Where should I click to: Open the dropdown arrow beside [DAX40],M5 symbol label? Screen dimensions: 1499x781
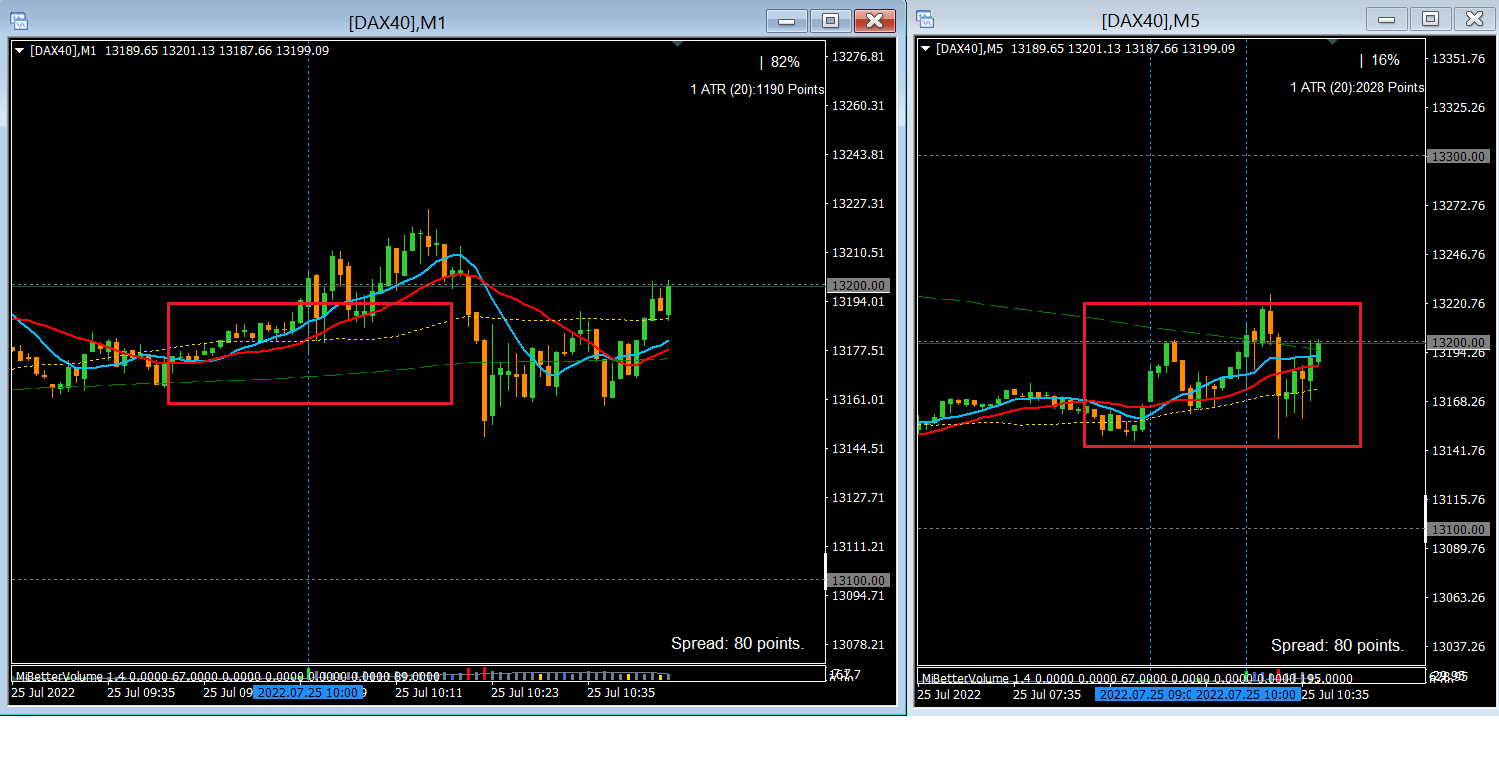925,48
